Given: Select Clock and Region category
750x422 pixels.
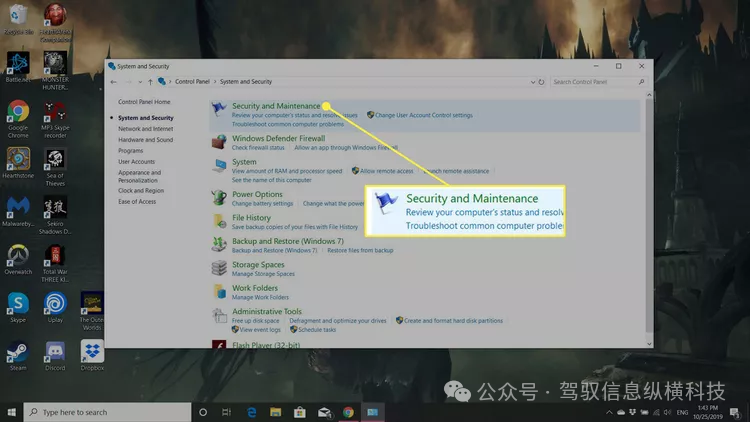Looking at the screenshot, I should 141,190.
